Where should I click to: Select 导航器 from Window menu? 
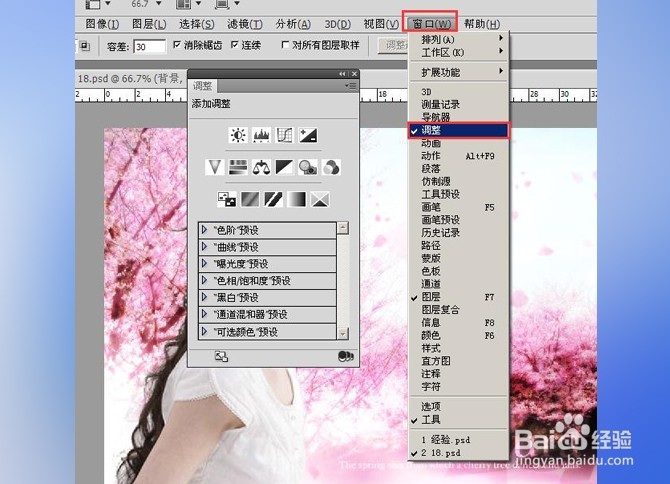pyautogui.click(x=459, y=117)
